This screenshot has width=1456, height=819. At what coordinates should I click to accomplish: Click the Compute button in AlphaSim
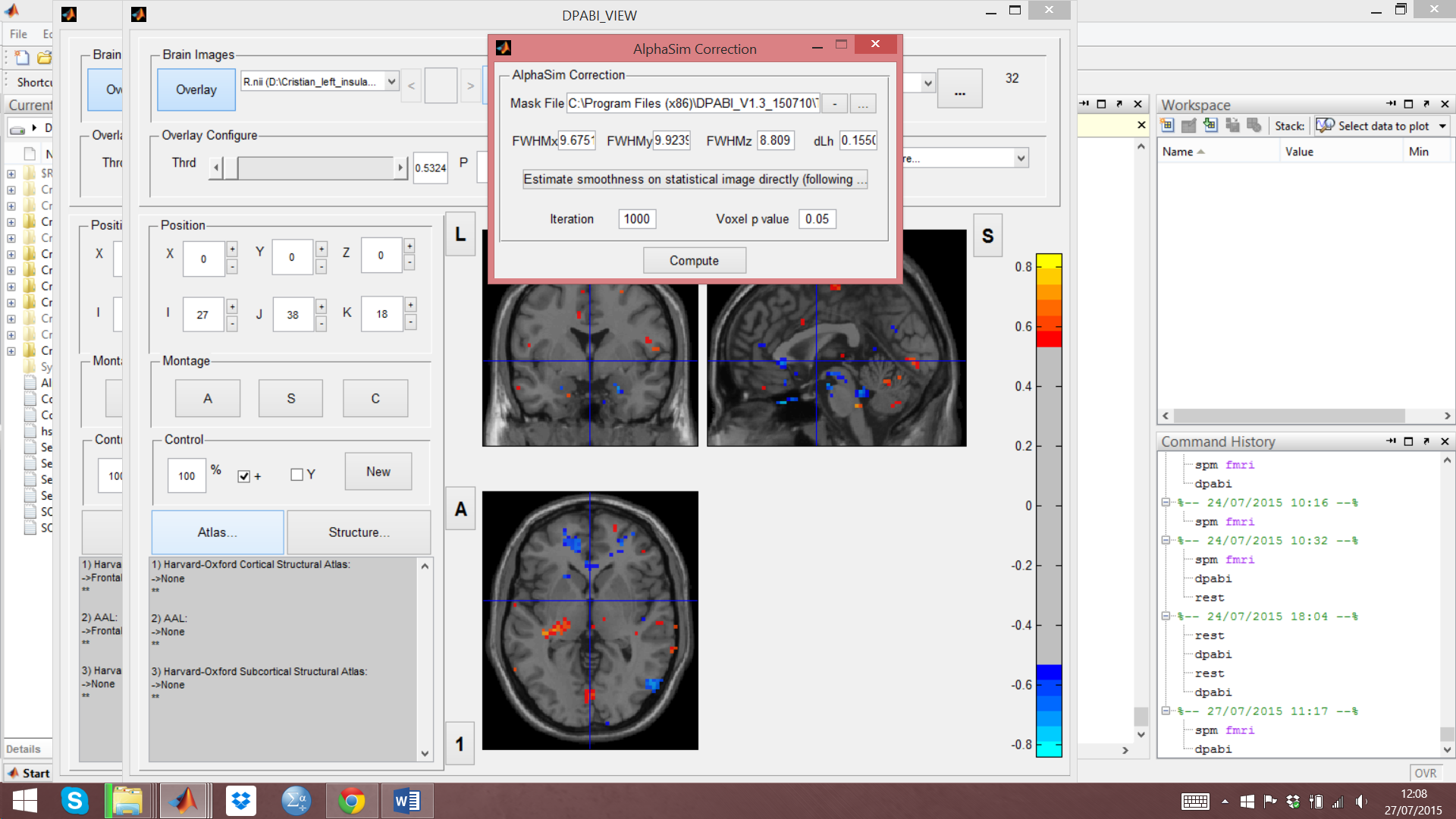tap(694, 260)
